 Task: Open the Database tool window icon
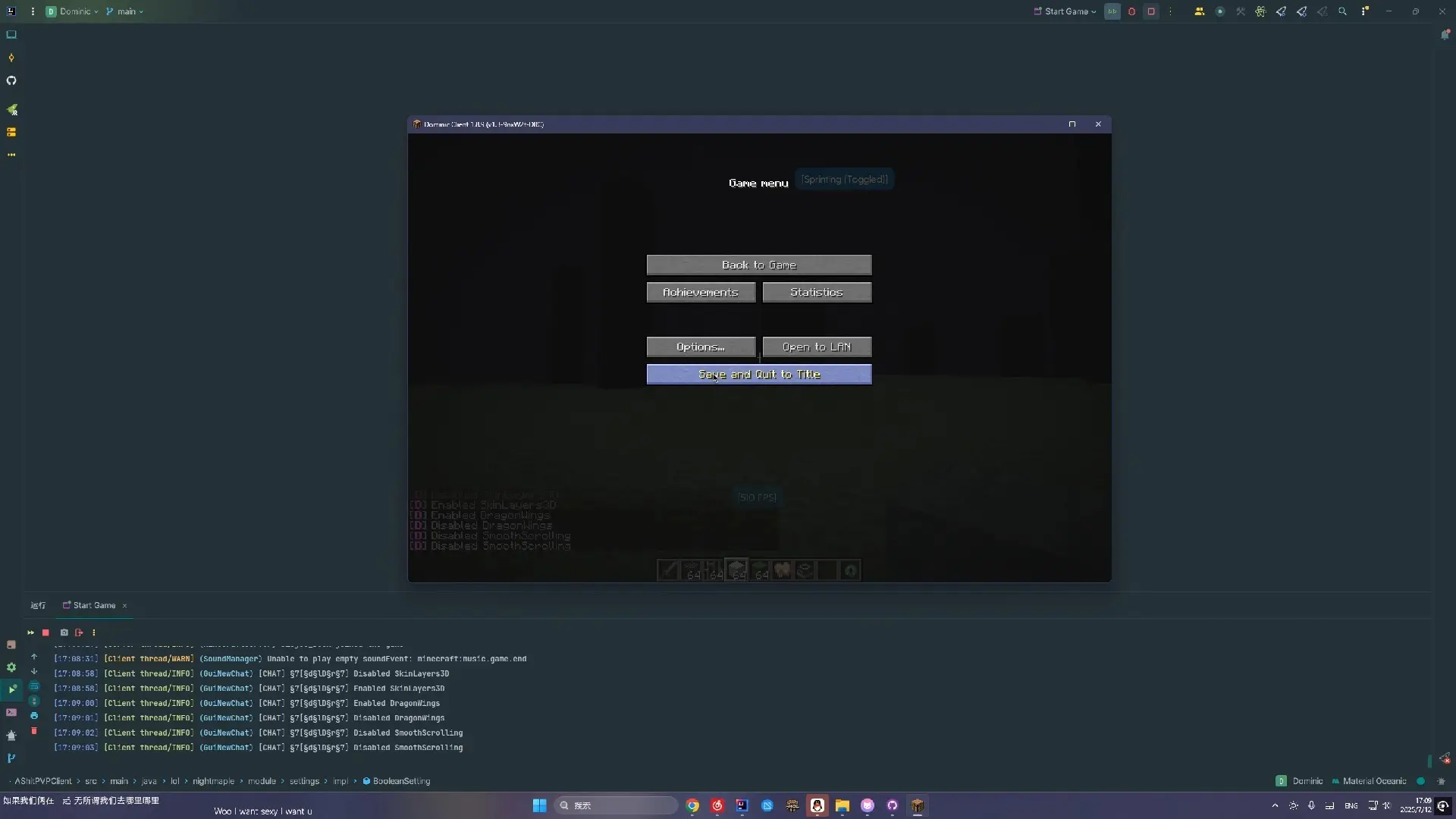coord(12,133)
